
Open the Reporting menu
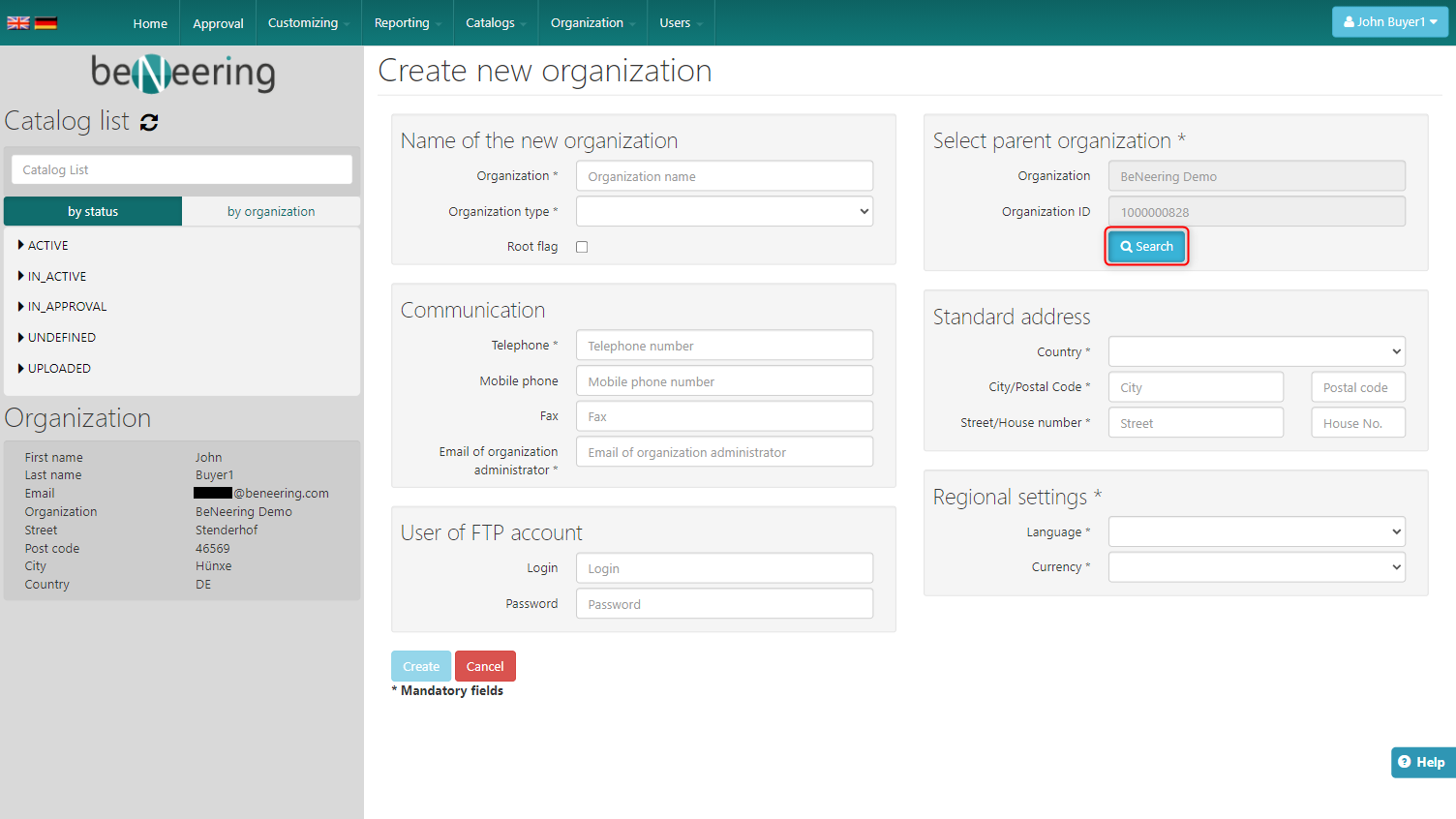[407, 23]
